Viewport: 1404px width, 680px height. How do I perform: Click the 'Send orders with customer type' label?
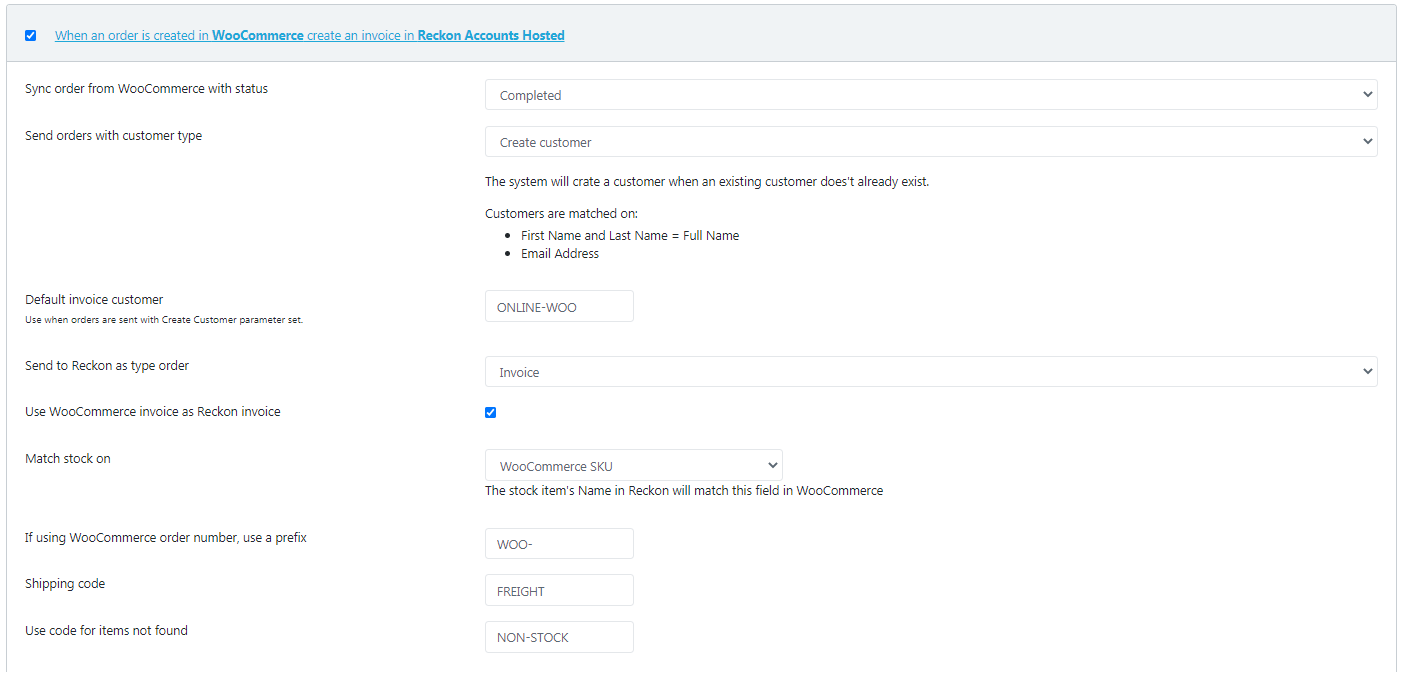113,136
